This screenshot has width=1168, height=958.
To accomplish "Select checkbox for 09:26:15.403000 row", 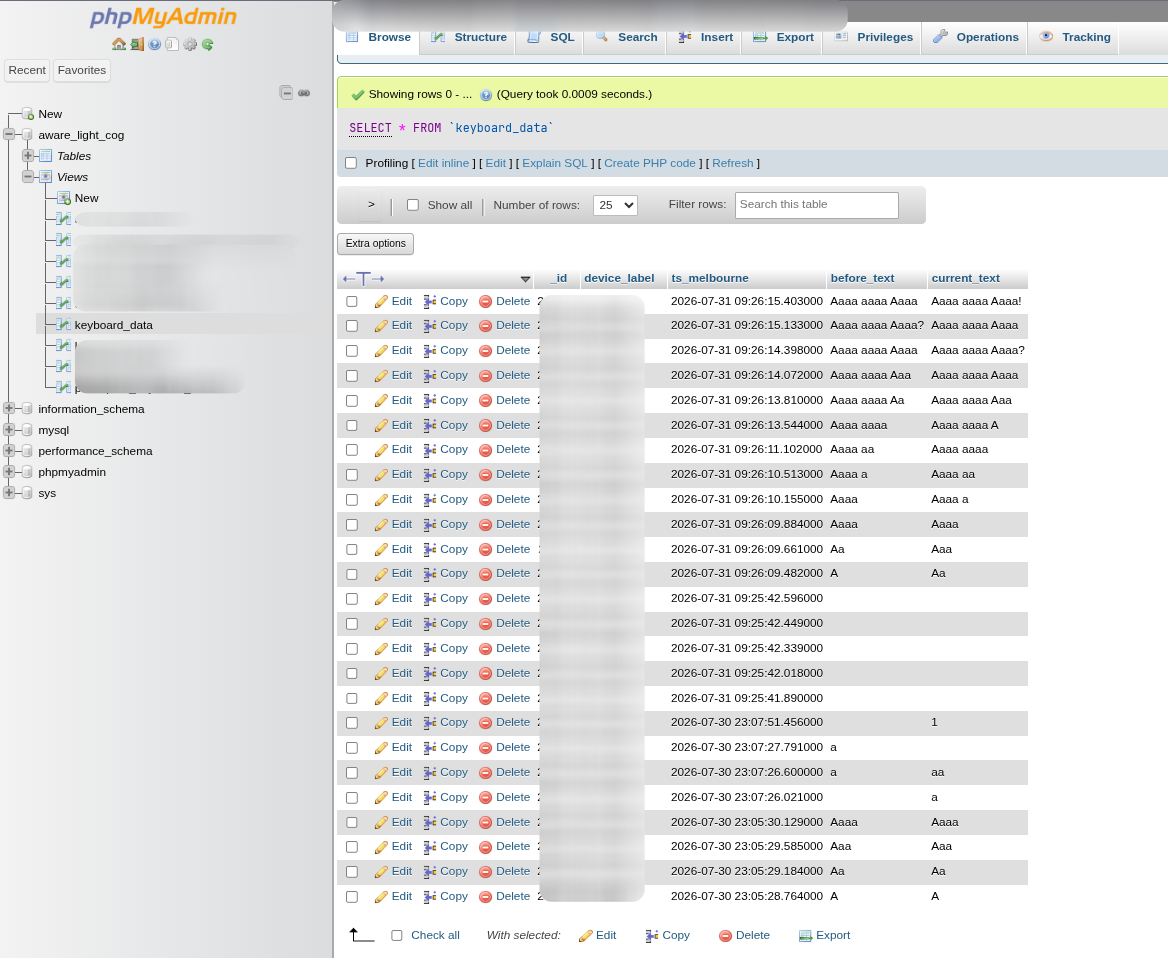I will pyautogui.click(x=352, y=301).
